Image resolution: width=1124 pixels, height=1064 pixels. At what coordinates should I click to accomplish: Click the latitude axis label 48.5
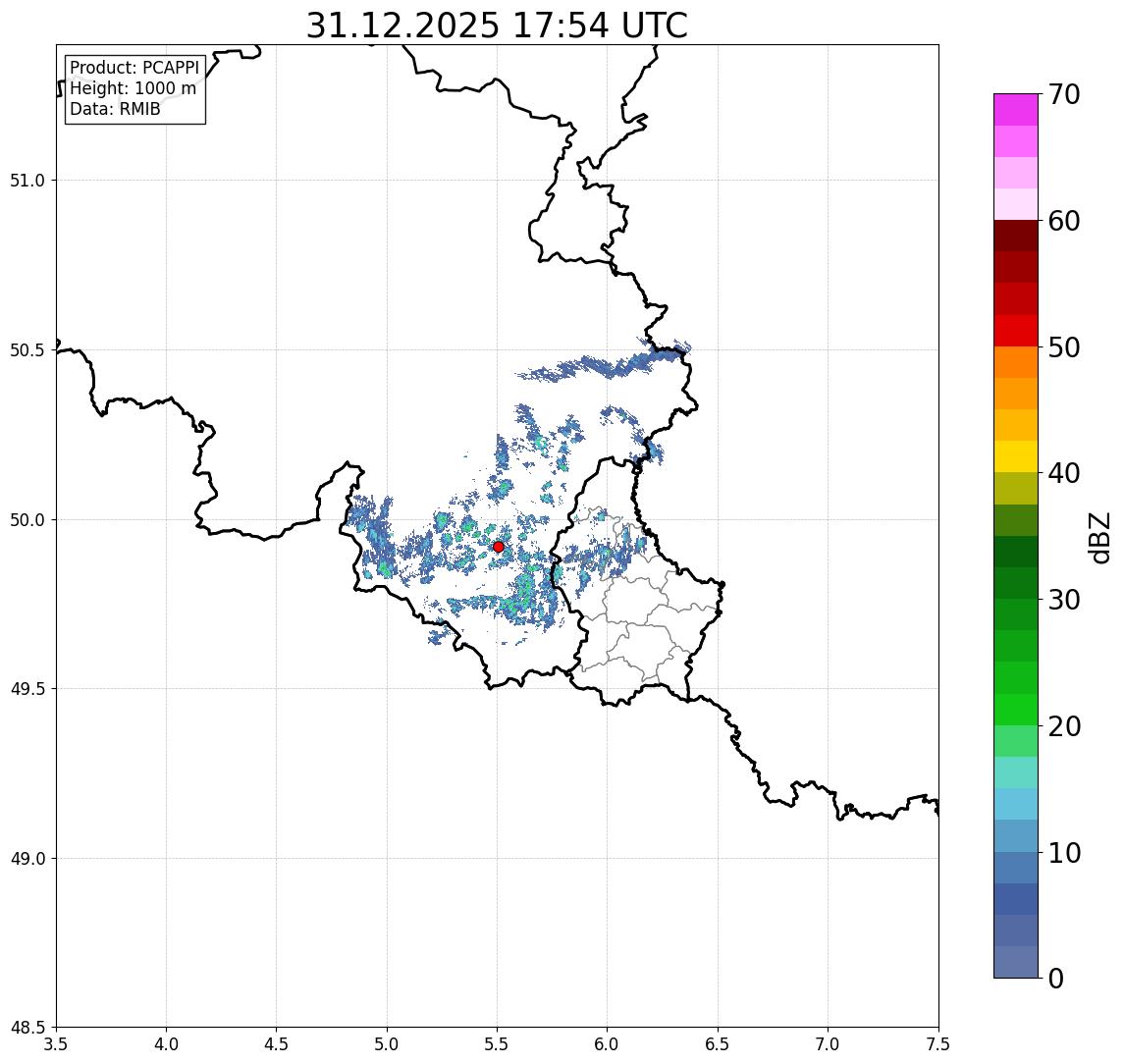pyautogui.click(x=27, y=1028)
